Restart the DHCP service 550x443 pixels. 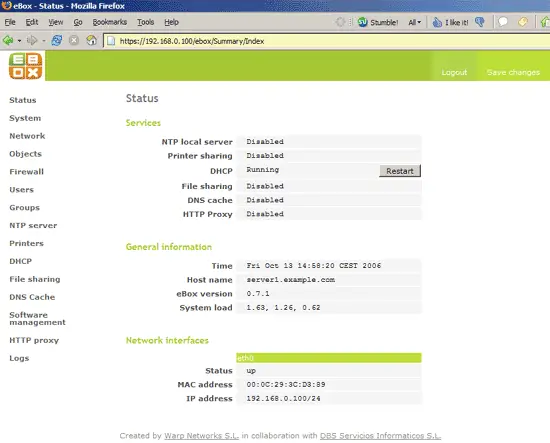click(x=400, y=171)
